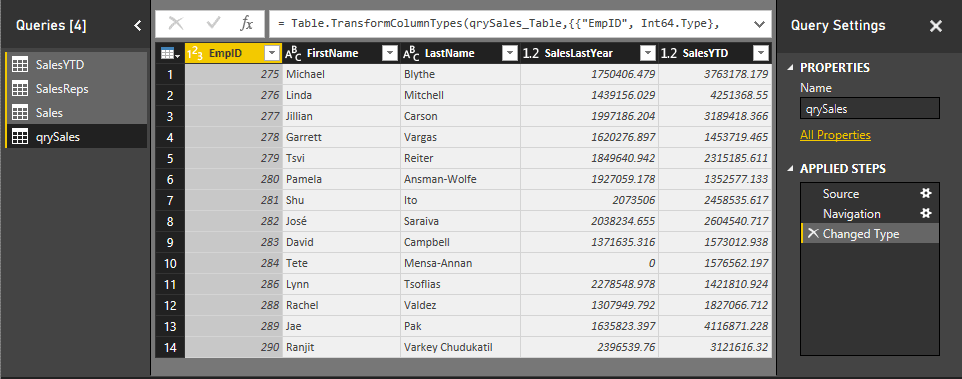Screen dimensions: 962x379
Task: Select the LastName column header
Action: click(x=460, y=54)
